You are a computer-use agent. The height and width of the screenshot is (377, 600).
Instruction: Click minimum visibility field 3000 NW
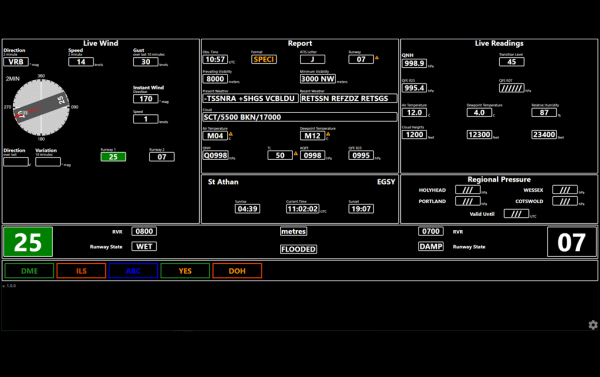point(318,79)
